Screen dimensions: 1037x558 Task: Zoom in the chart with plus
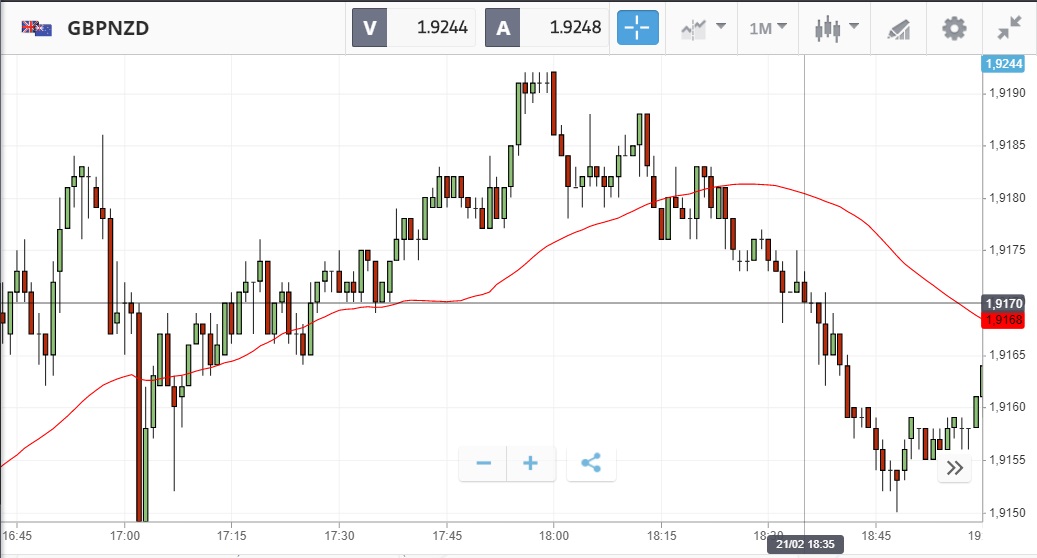(531, 464)
